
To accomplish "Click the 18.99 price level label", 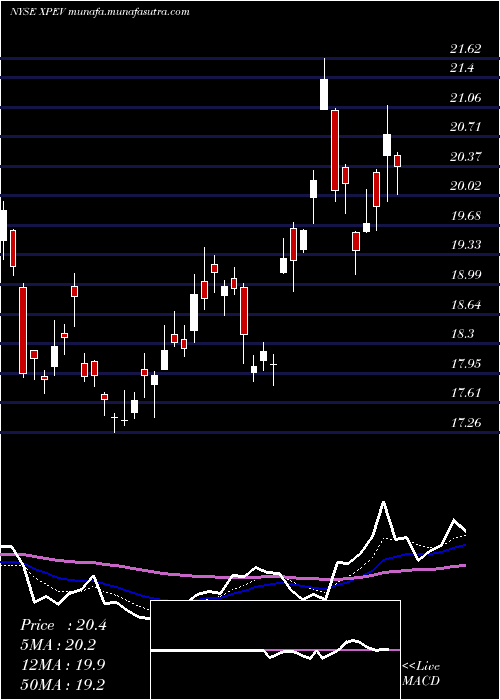I will [466, 275].
